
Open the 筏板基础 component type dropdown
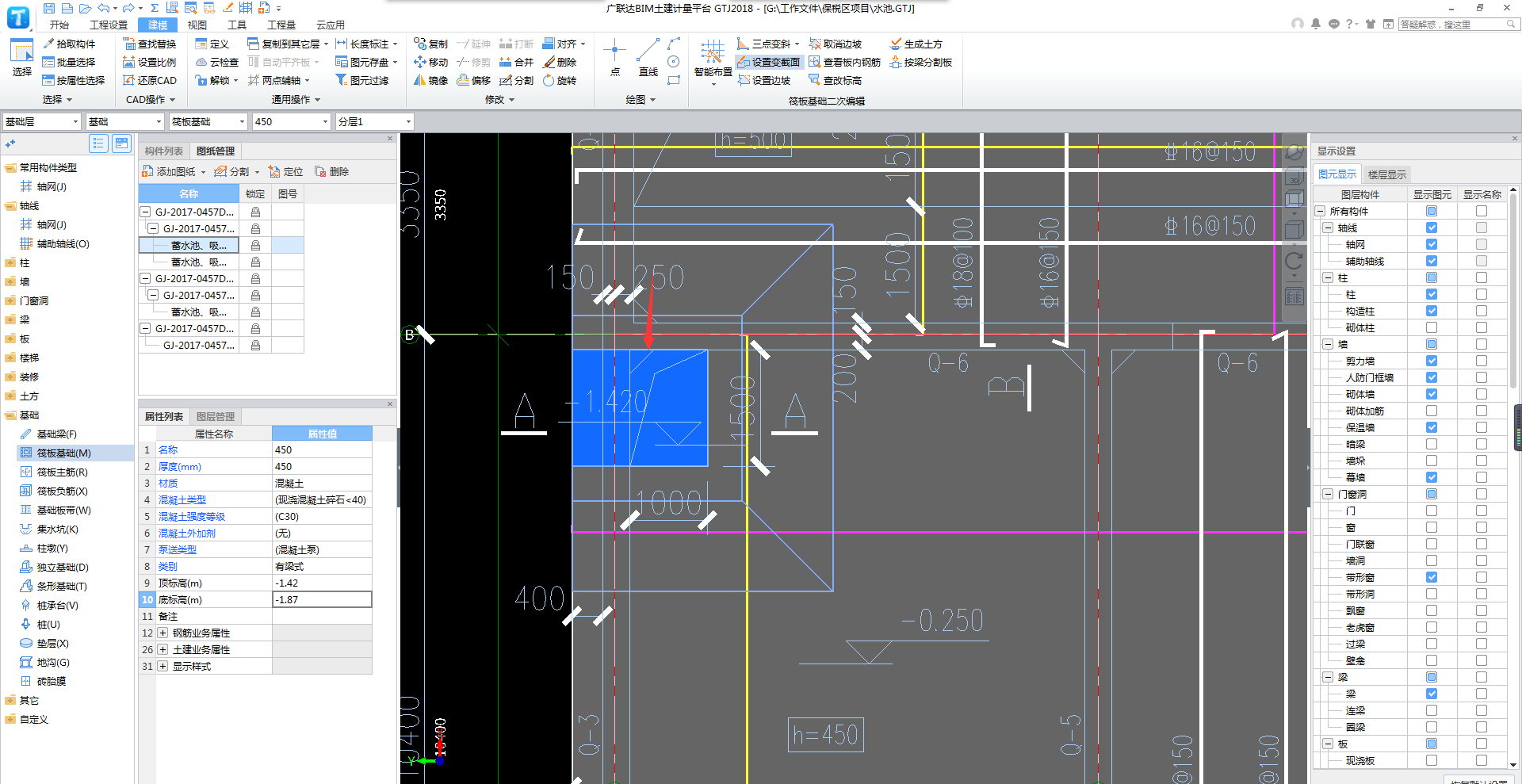208,121
